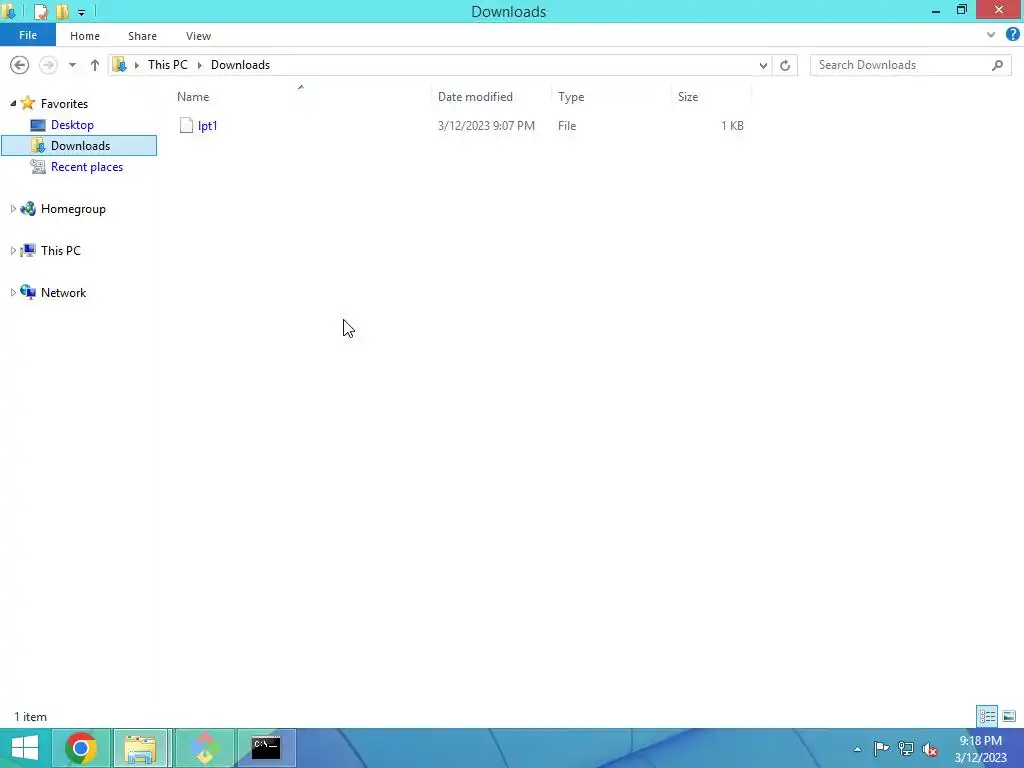The height and width of the screenshot is (768, 1024).
Task: Click the Desktop icon in Favorites
Action: click(x=38, y=125)
